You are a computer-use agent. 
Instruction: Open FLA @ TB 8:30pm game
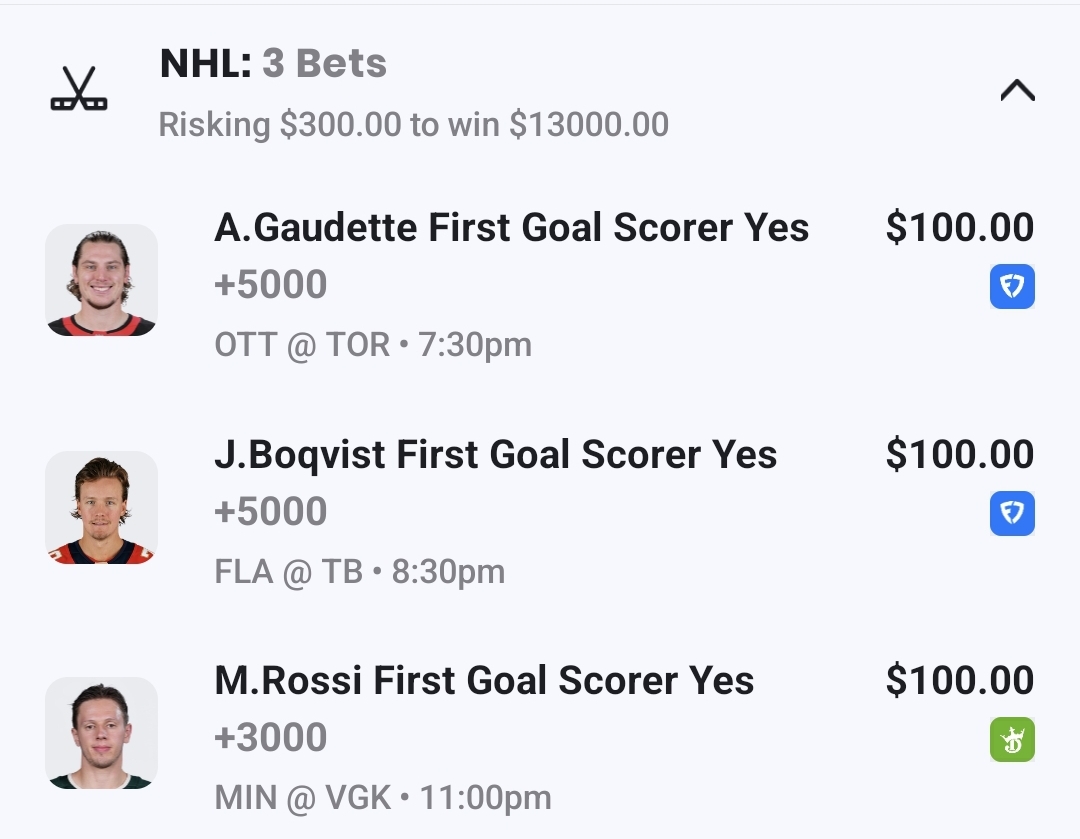[x=359, y=572]
